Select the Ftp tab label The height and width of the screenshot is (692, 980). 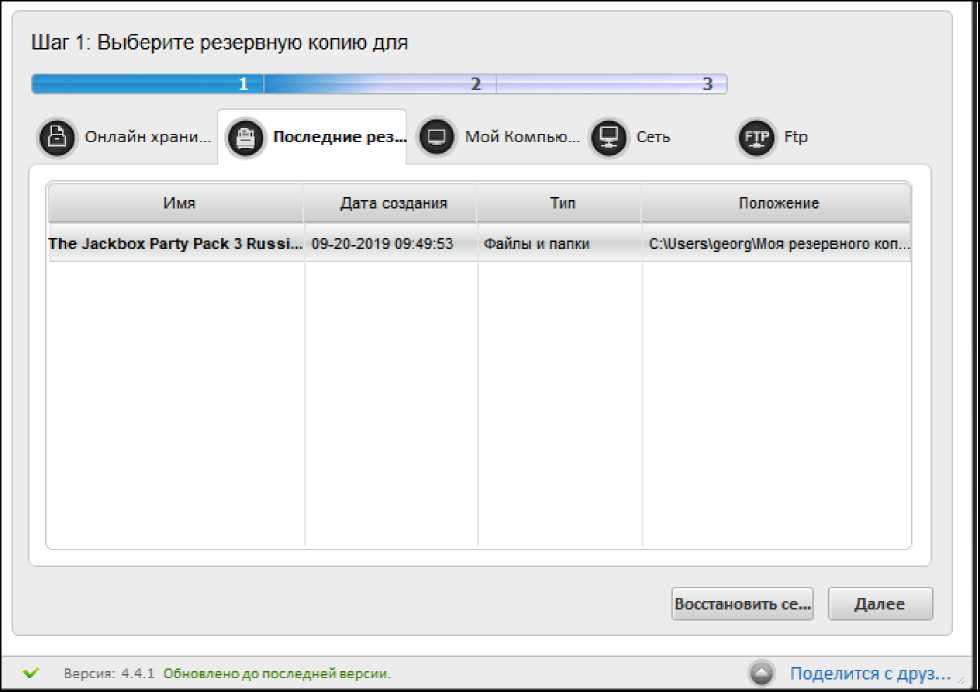point(796,137)
